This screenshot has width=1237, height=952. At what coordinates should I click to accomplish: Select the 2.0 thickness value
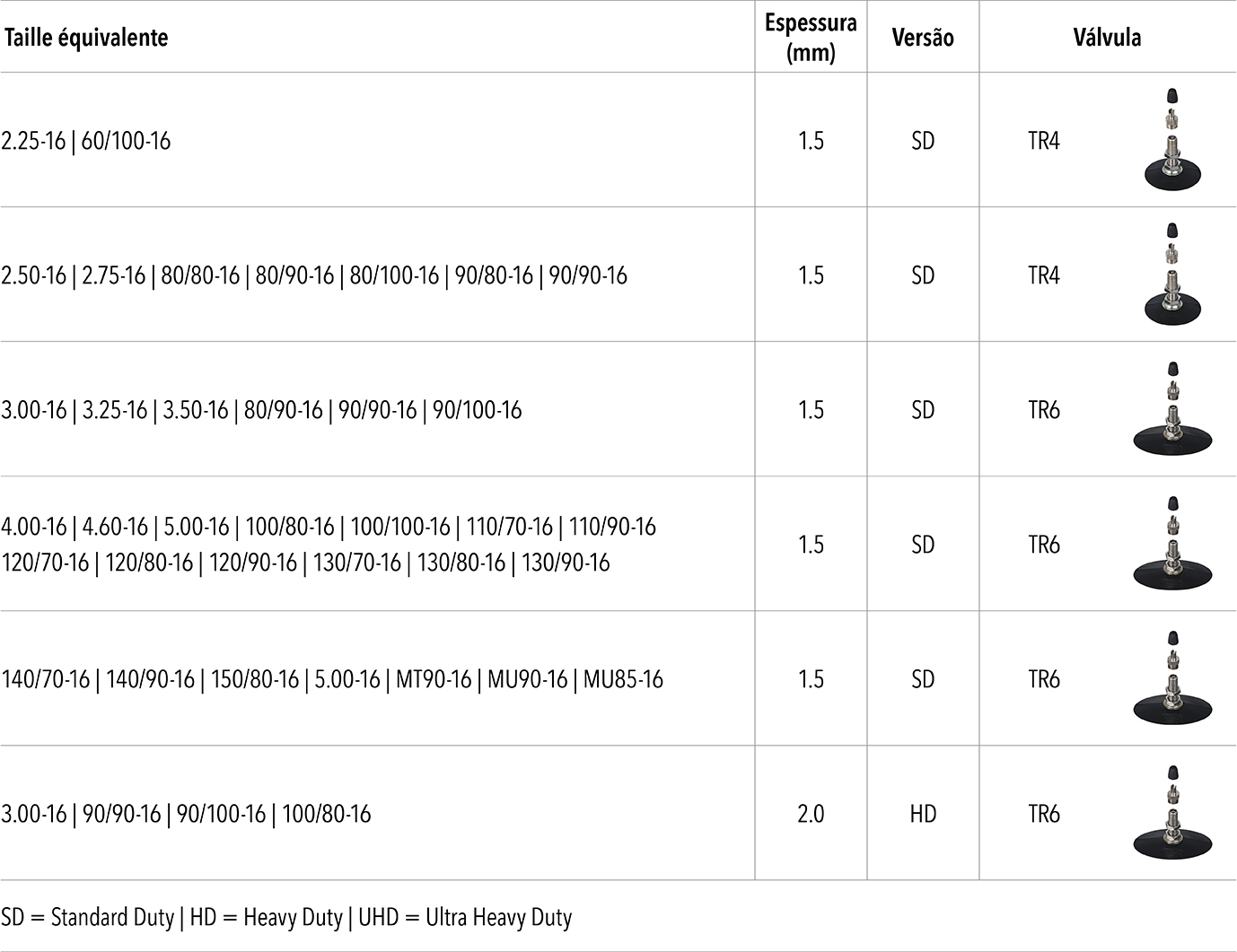811,814
